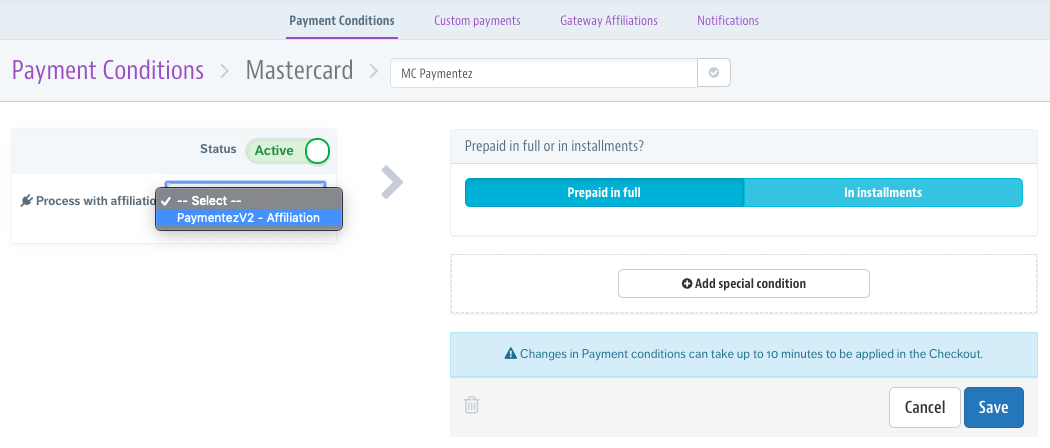Click the Save button
The width and height of the screenshot is (1050, 448).
coord(994,407)
